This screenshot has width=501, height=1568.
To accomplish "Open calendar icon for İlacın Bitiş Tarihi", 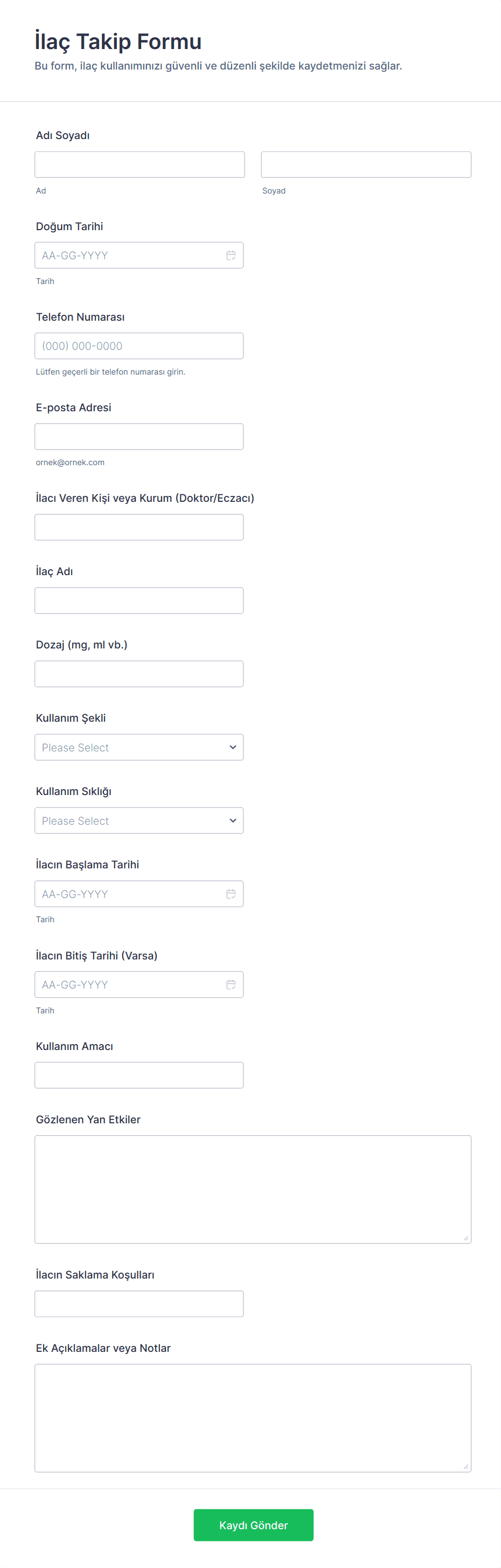I will (231, 984).
